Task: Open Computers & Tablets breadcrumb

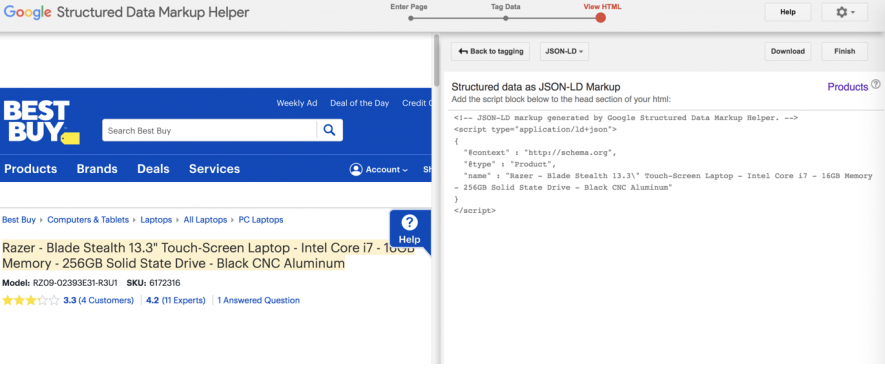Action: point(88,220)
